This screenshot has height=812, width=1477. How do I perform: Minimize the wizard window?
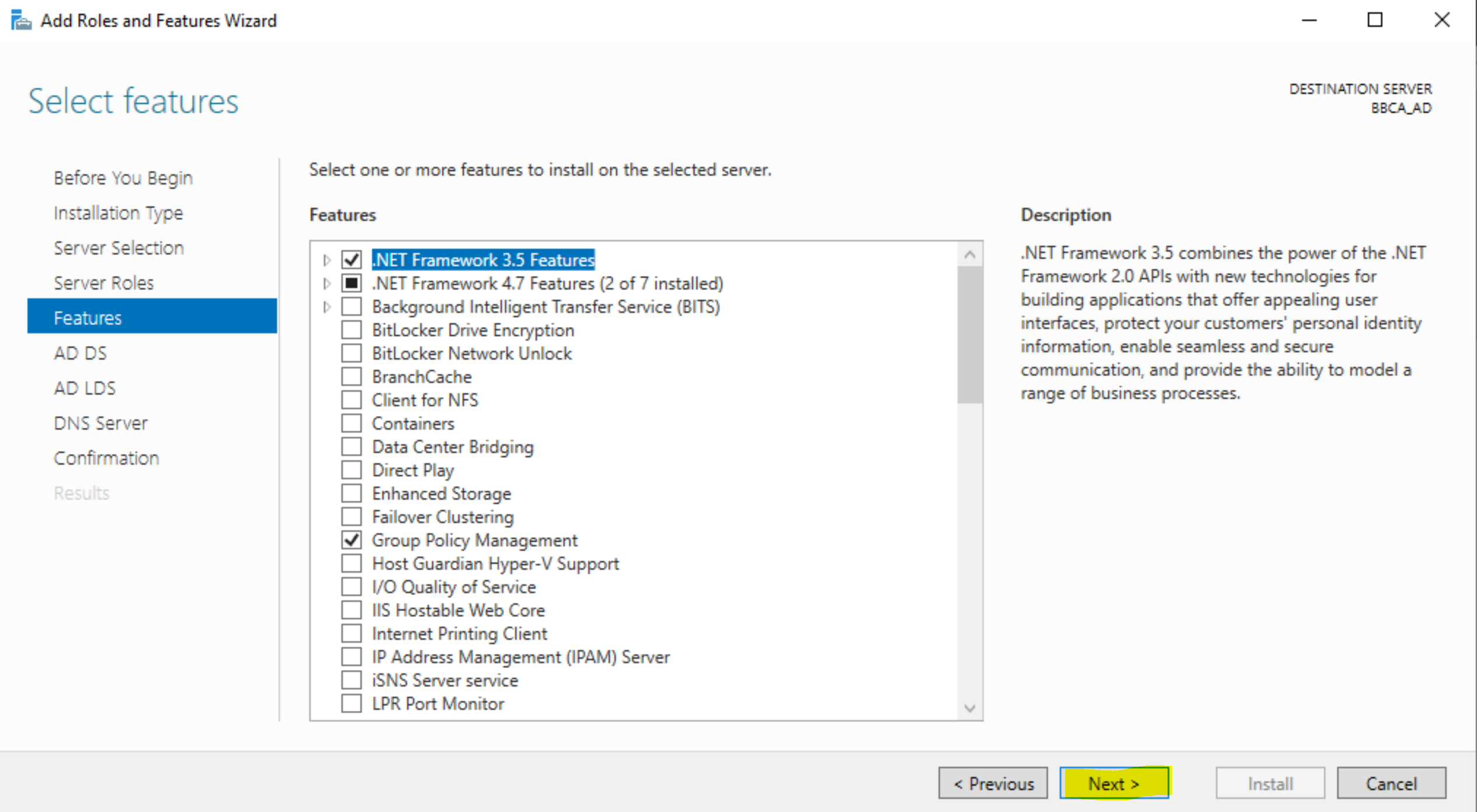pos(1309,20)
